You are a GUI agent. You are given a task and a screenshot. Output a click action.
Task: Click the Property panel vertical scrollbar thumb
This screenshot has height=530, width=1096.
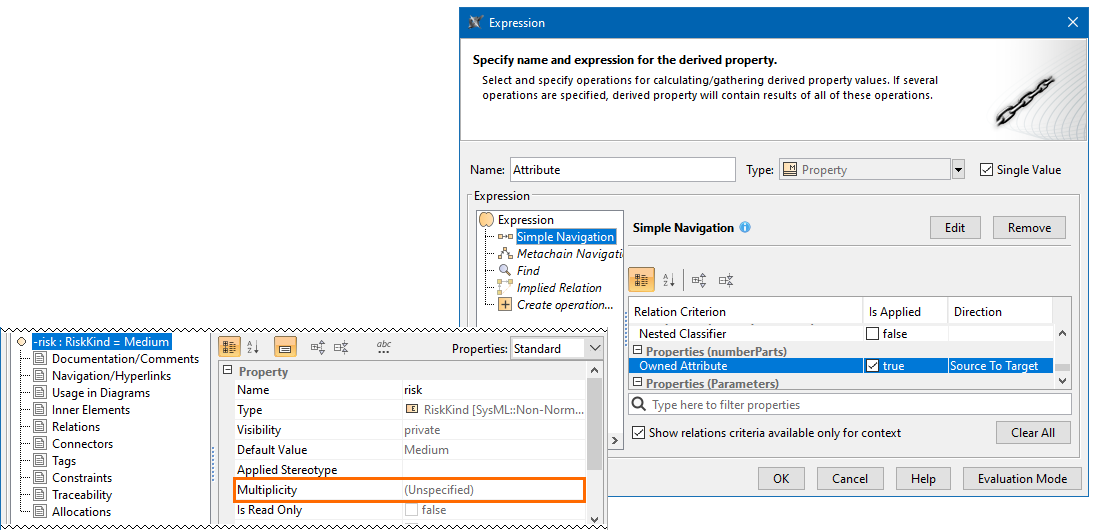tap(594, 424)
